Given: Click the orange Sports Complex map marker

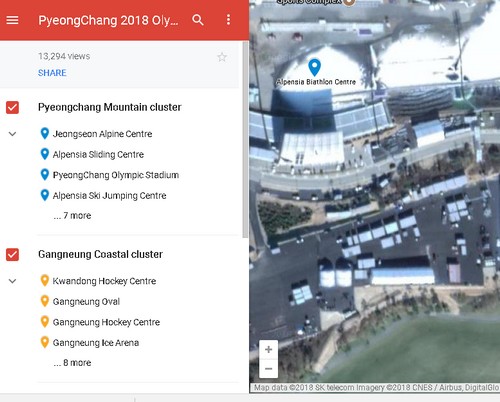Looking at the screenshot, I should point(349,2).
